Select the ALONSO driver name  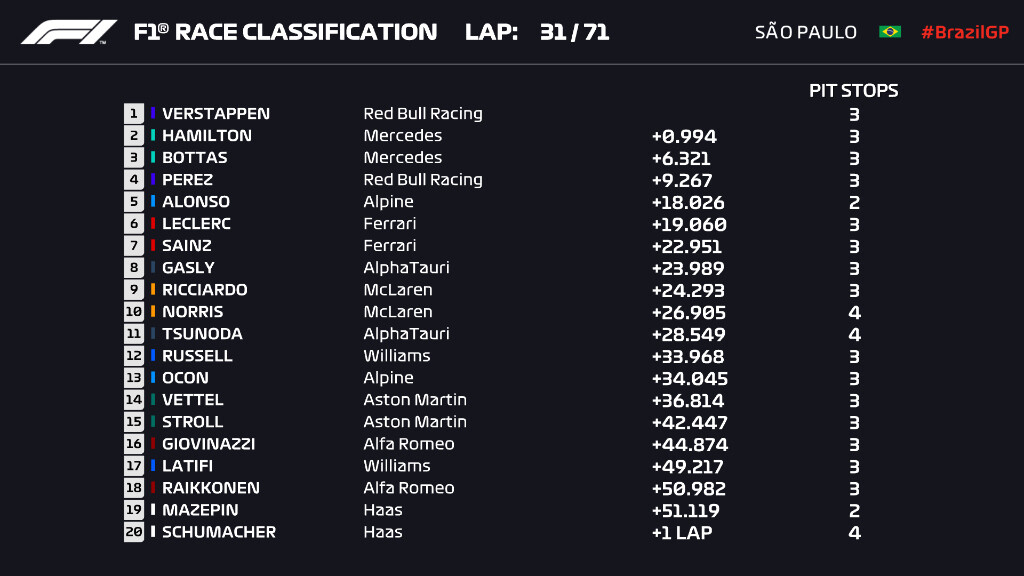(x=196, y=202)
